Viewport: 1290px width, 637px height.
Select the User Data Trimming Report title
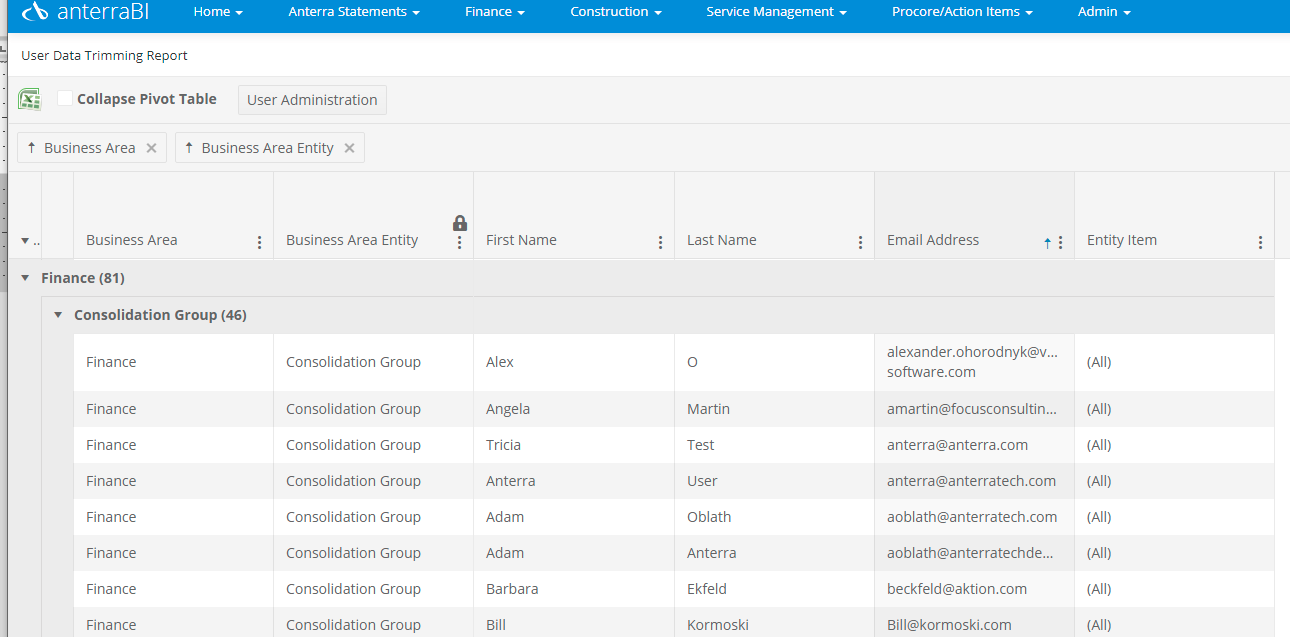coord(104,56)
